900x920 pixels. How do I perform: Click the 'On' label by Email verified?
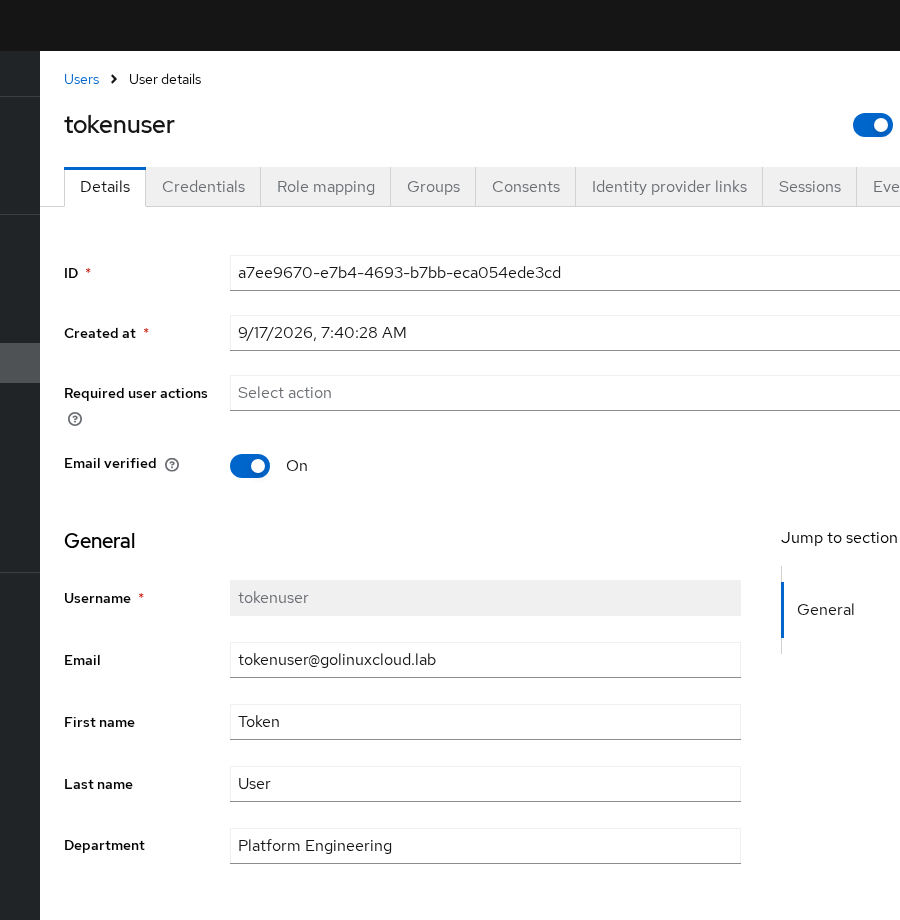click(x=297, y=466)
